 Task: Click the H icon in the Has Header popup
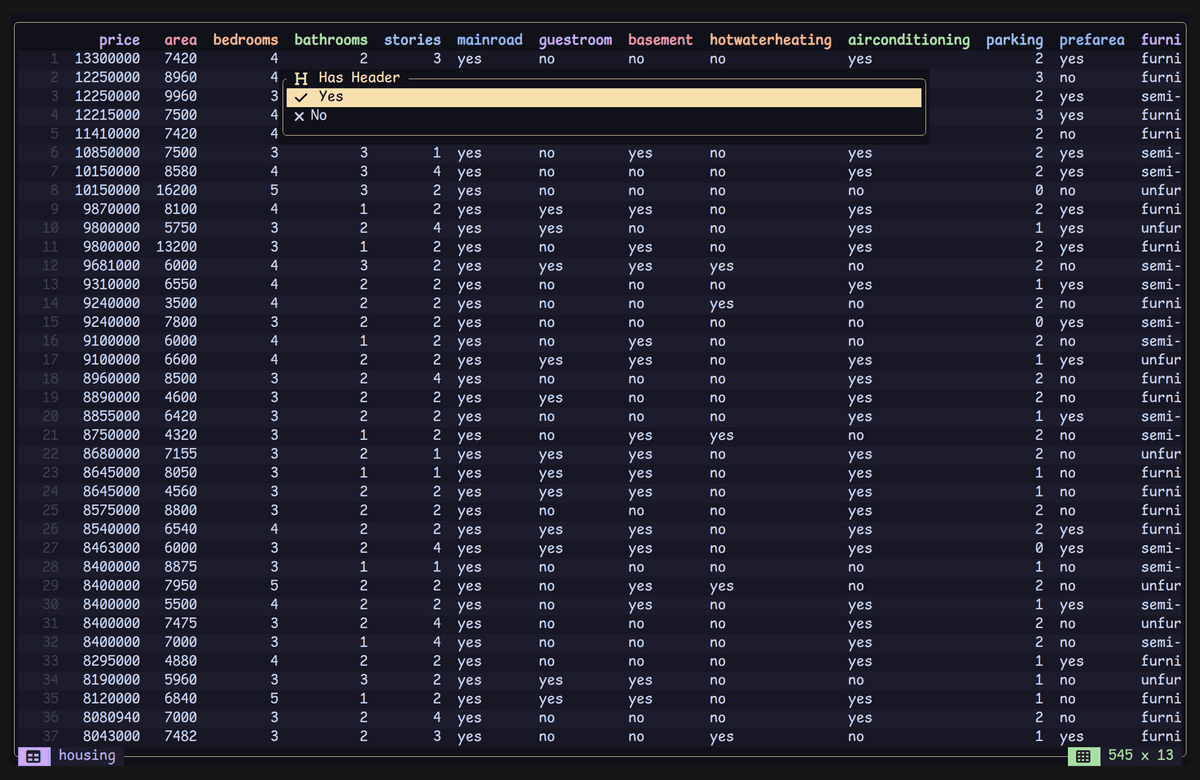[x=300, y=77]
